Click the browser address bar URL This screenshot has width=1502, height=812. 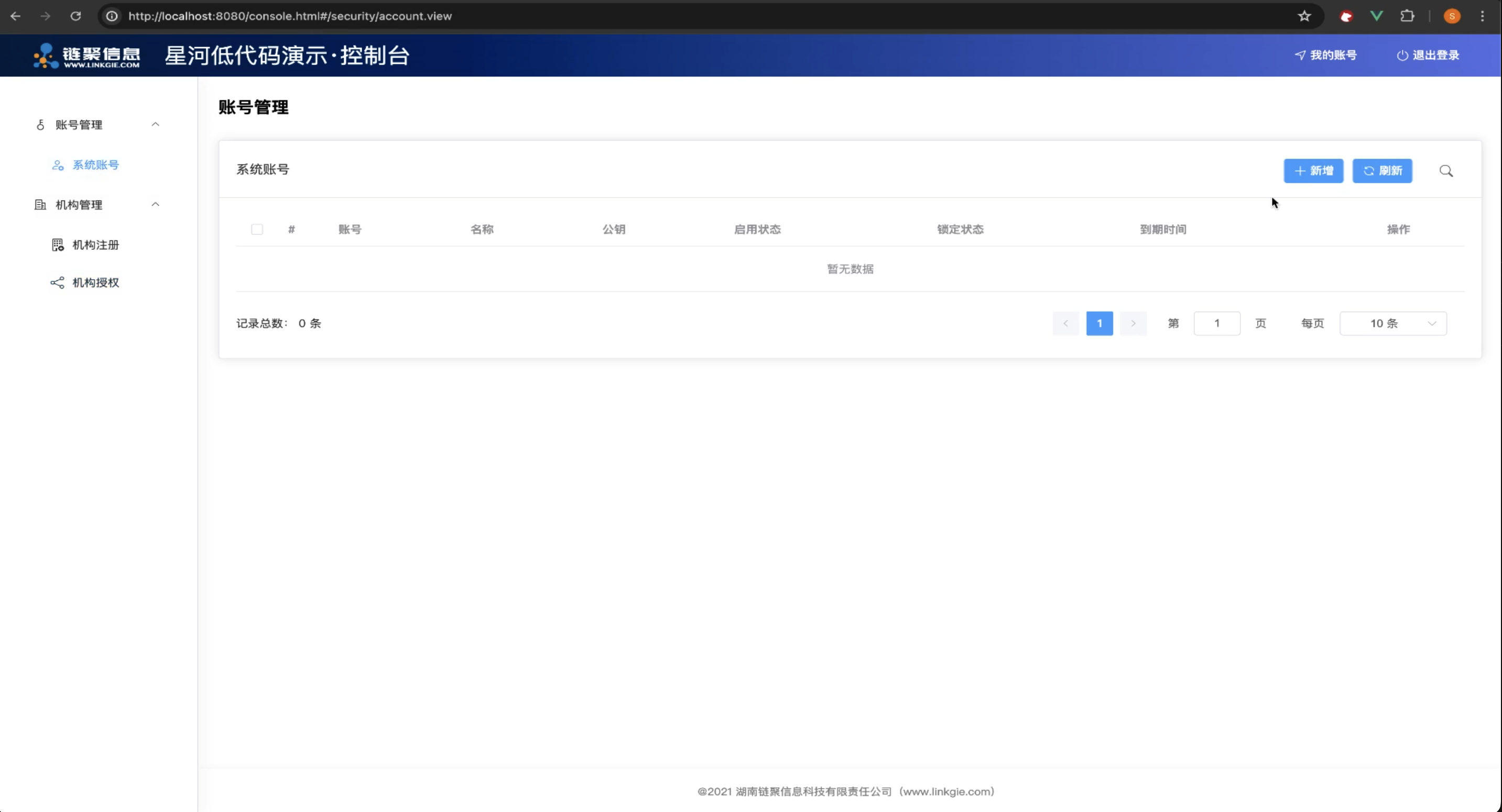(x=290, y=16)
